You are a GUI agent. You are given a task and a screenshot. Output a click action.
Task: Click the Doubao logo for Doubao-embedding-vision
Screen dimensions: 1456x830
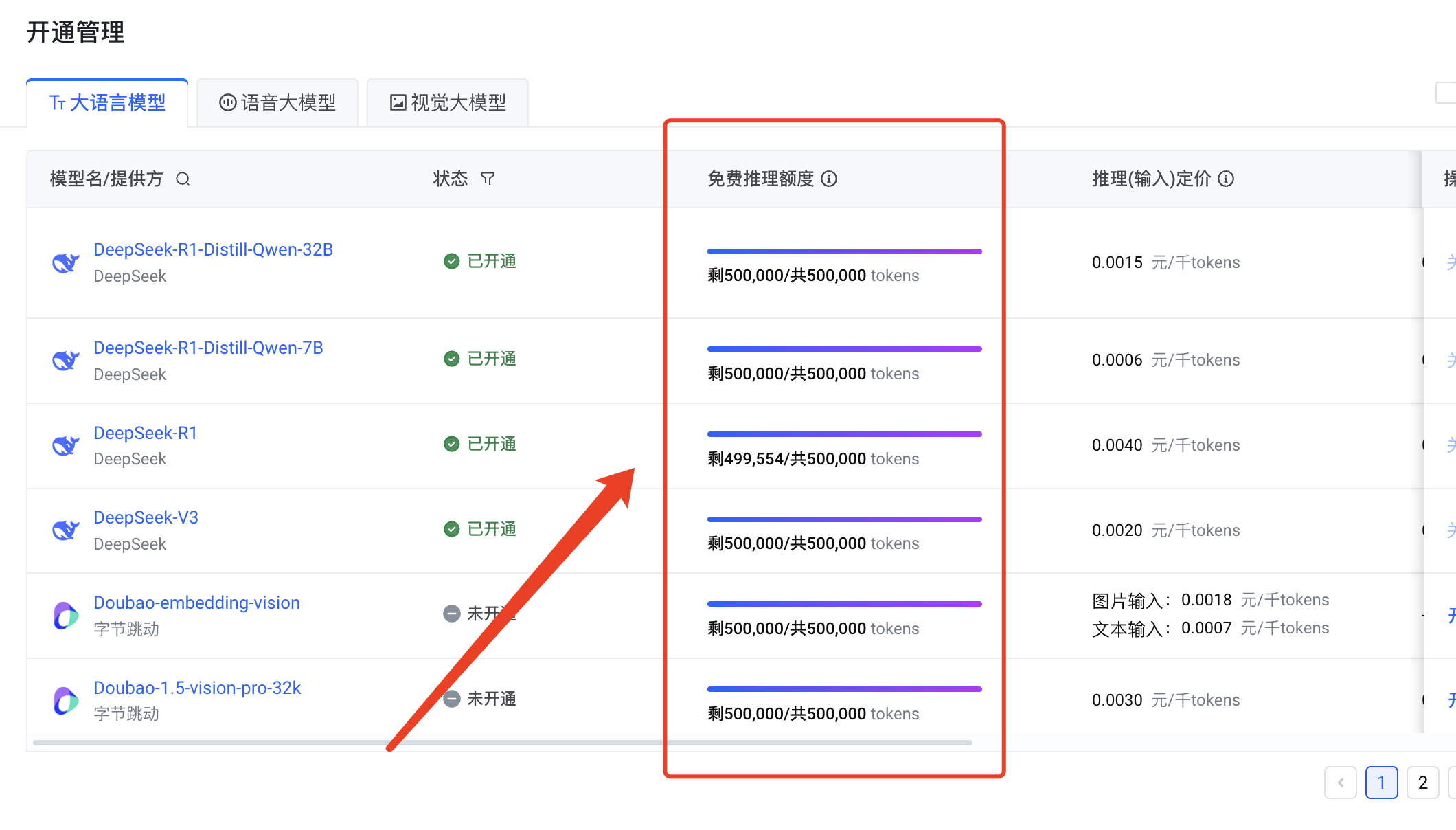coord(66,616)
